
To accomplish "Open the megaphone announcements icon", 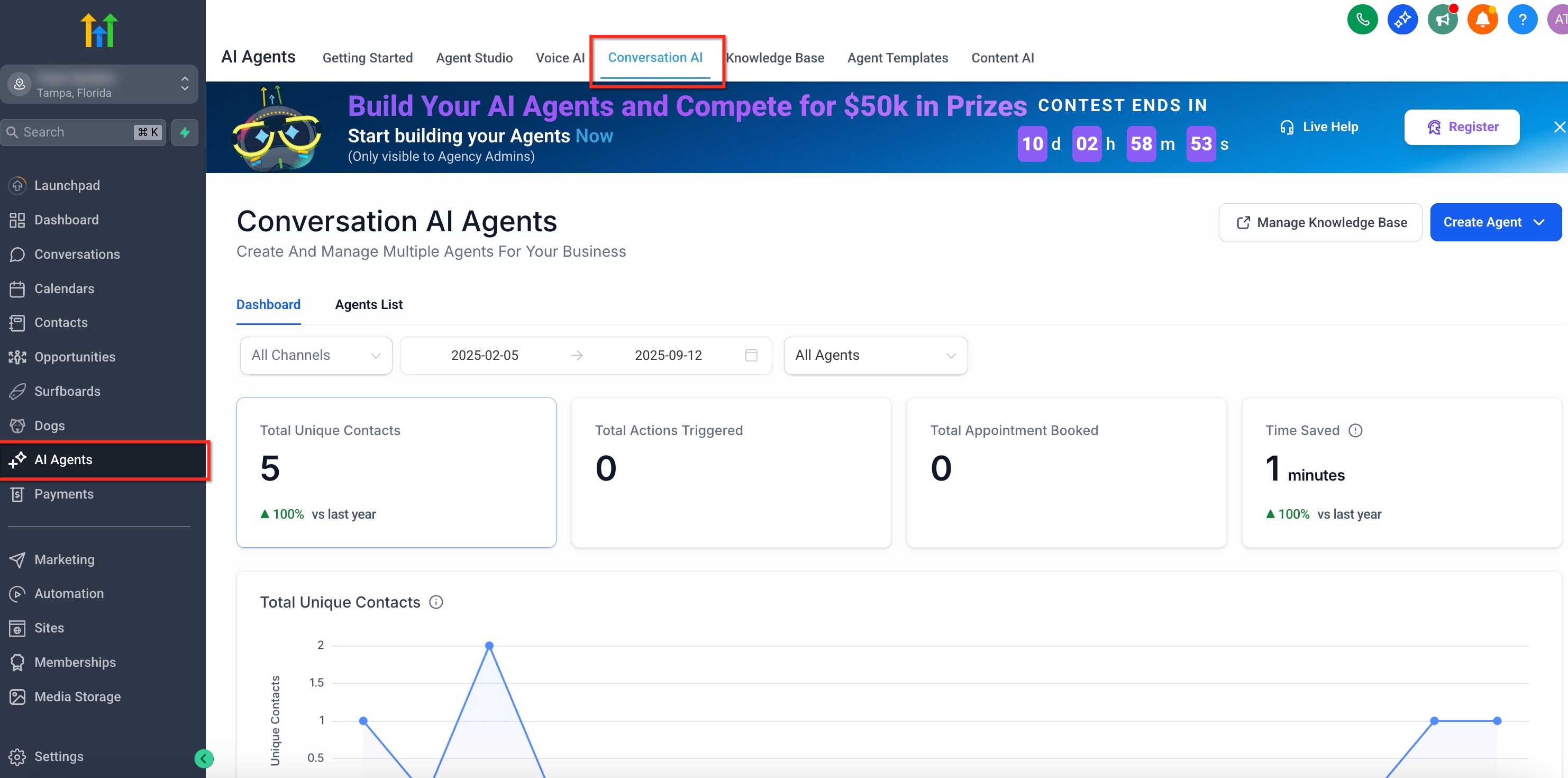I will click(x=1442, y=20).
